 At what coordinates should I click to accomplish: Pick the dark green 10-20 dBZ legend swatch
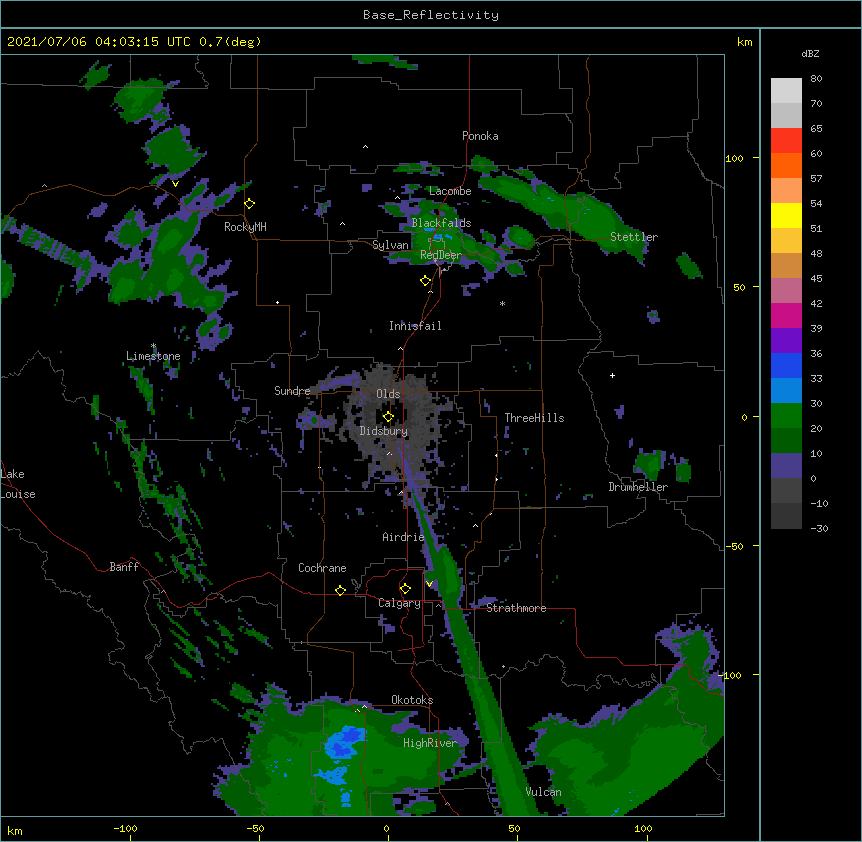click(x=786, y=440)
